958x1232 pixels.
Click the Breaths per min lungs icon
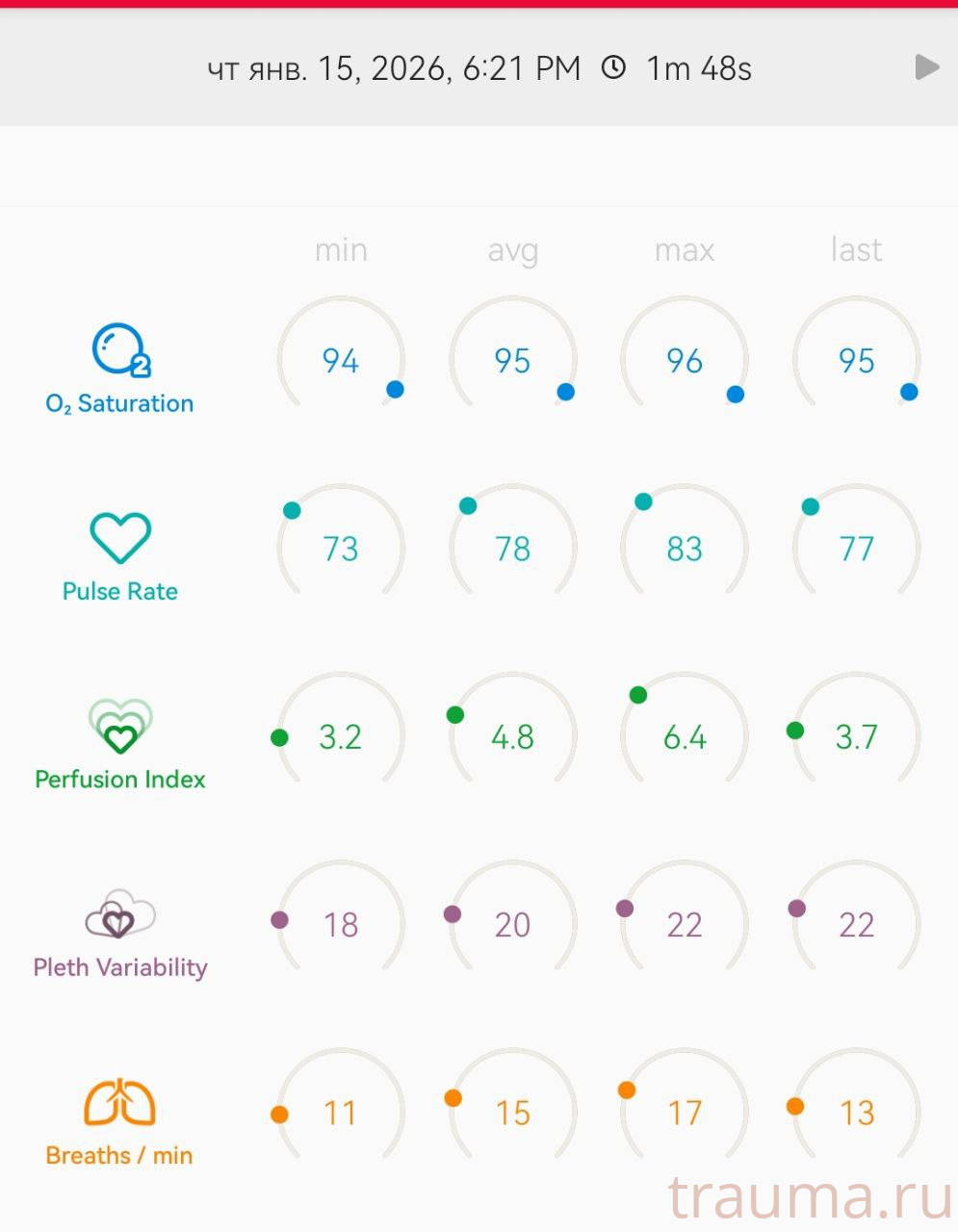119,1102
